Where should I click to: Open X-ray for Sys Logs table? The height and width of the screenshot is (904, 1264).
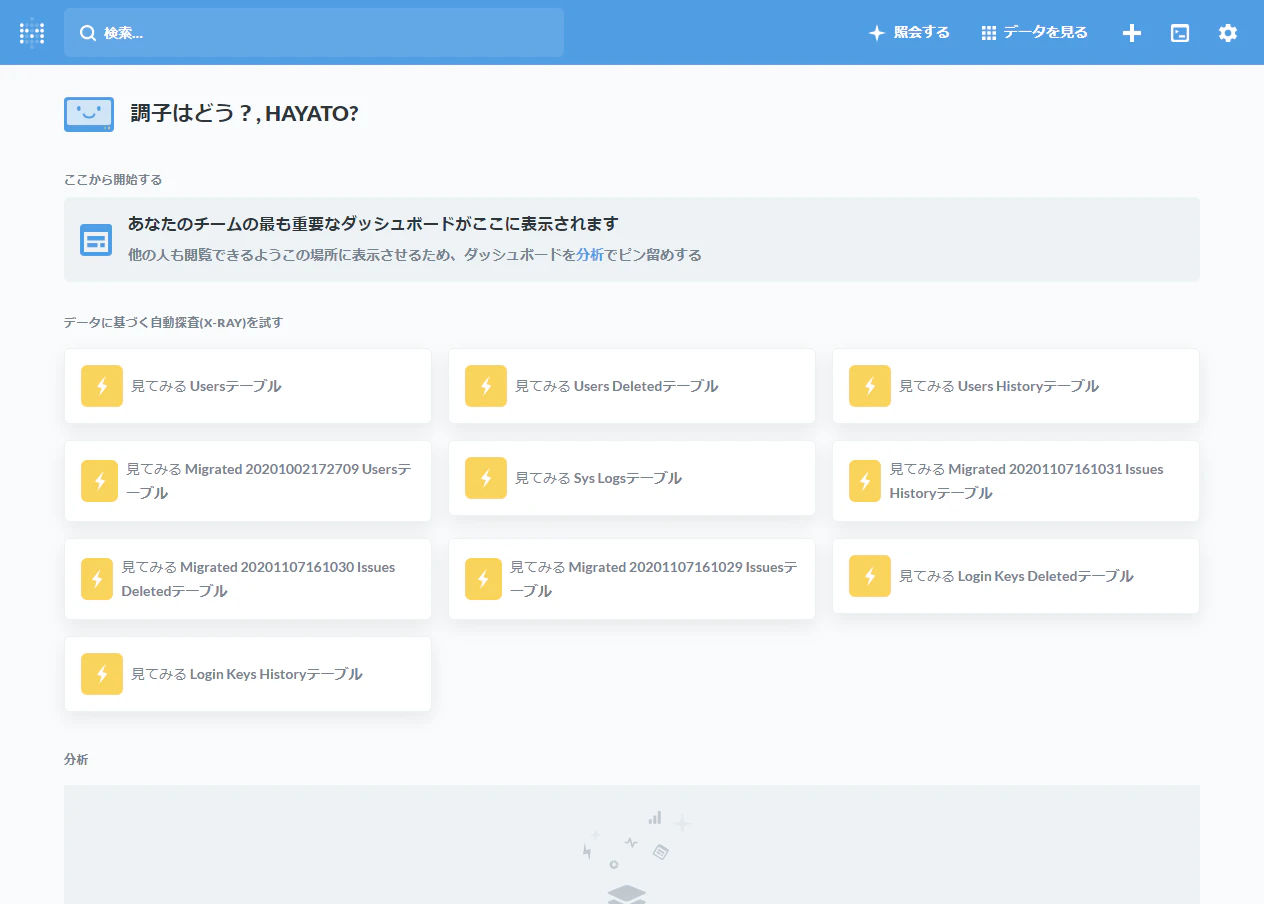click(x=632, y=478)
